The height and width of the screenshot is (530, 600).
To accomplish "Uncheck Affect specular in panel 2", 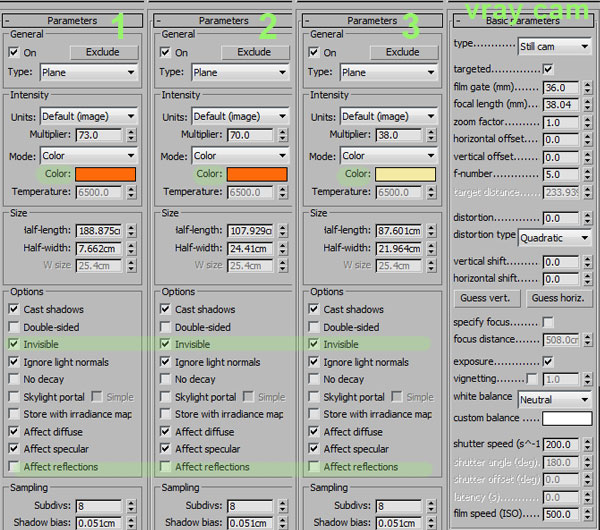I will (x=165, y=448).
